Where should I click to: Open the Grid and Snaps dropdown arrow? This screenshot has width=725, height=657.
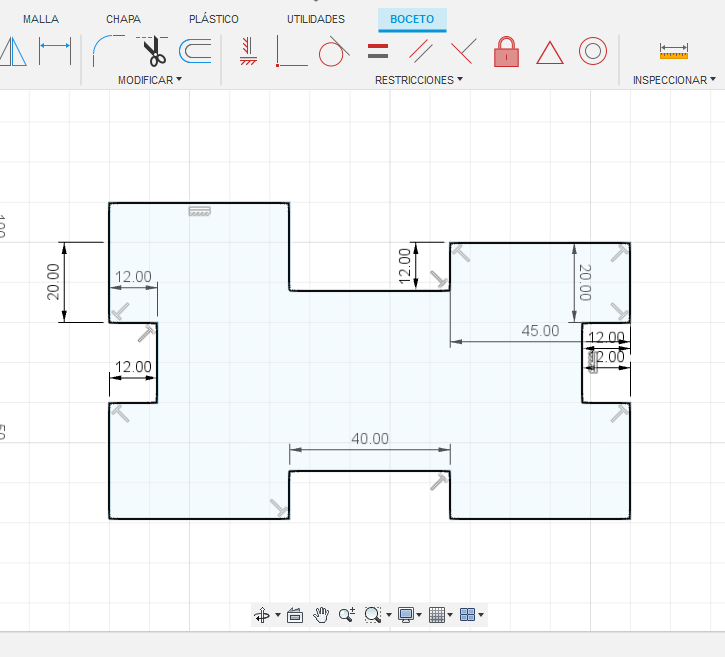click(450, 615)
